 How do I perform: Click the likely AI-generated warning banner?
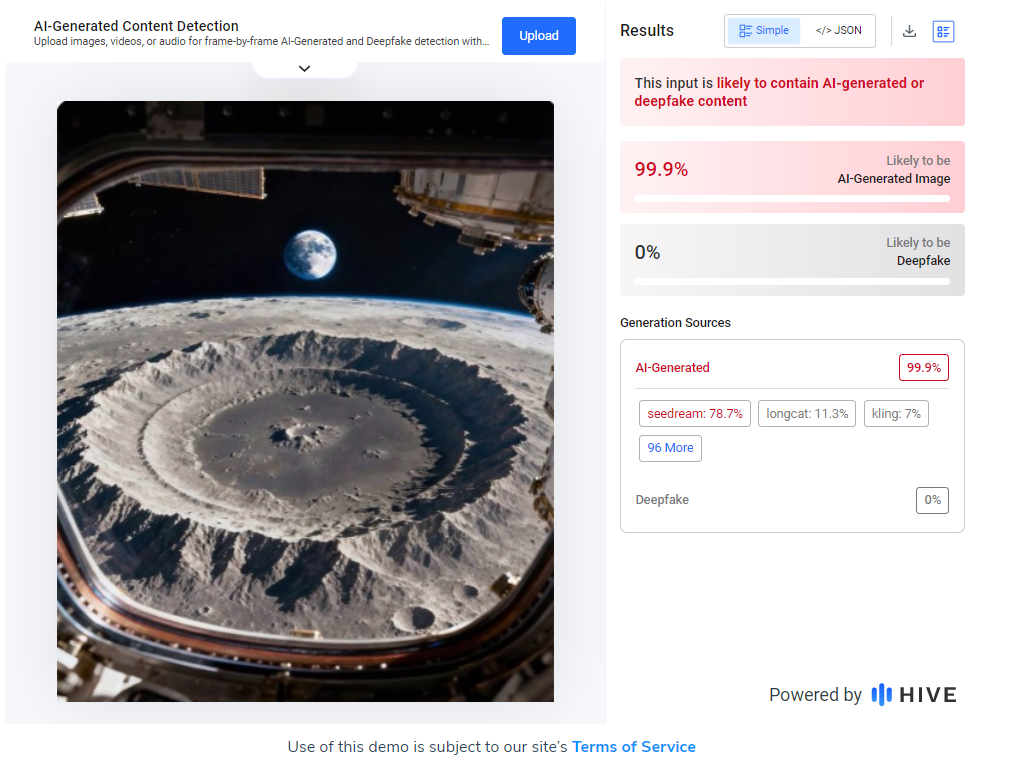tap(792, 92)
